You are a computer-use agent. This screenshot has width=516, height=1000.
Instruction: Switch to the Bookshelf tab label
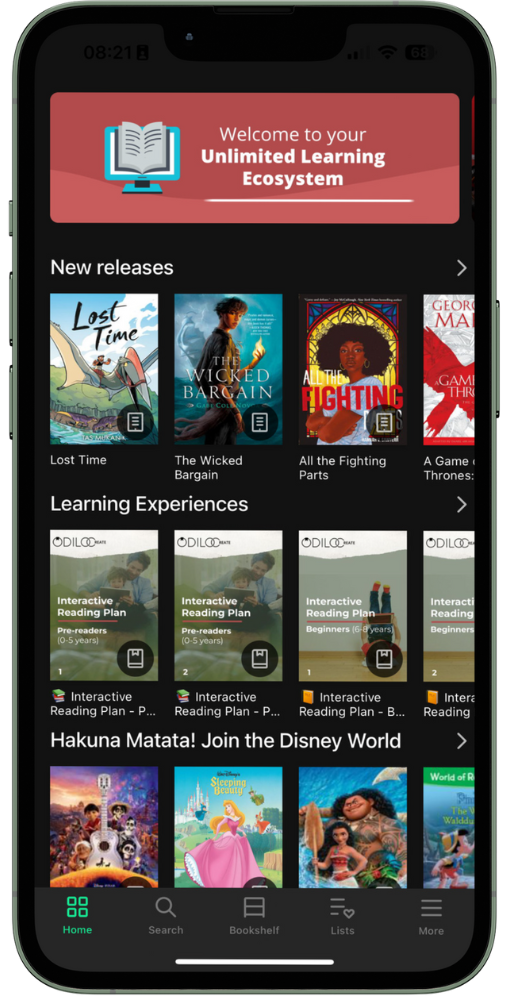click(254, 930)
